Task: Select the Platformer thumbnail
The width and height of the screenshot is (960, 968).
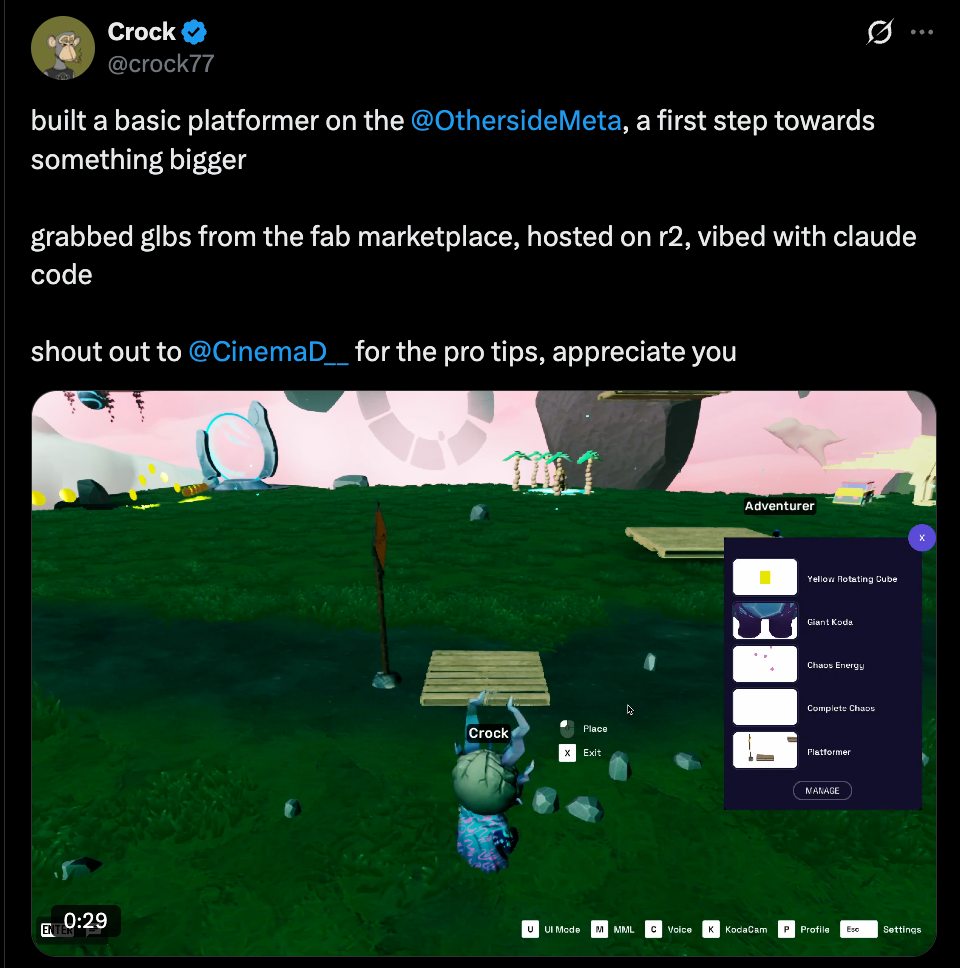Action: pyautogui.click(x=765, y=750)
